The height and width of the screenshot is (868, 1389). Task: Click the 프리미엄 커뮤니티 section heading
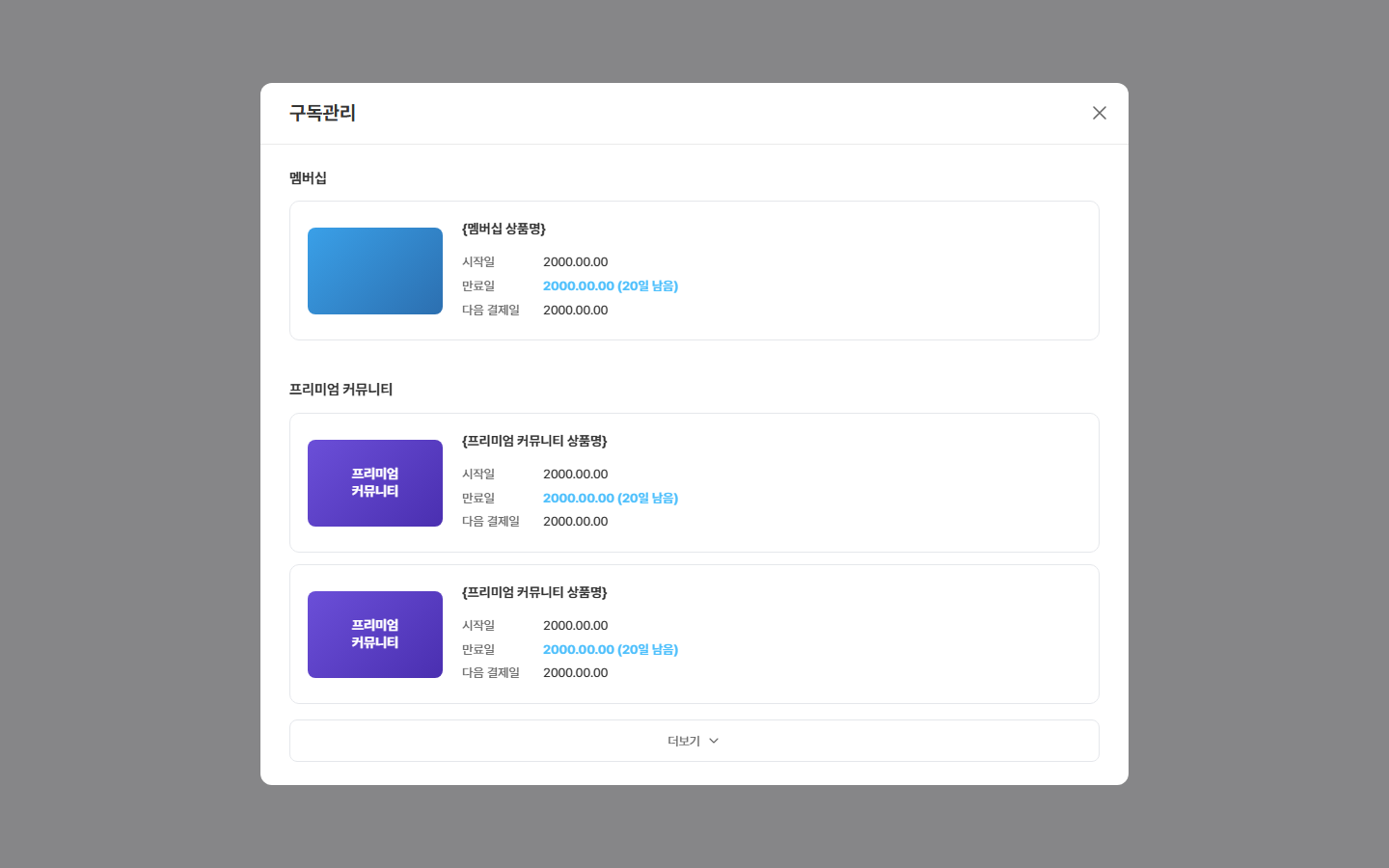(340, 389)
